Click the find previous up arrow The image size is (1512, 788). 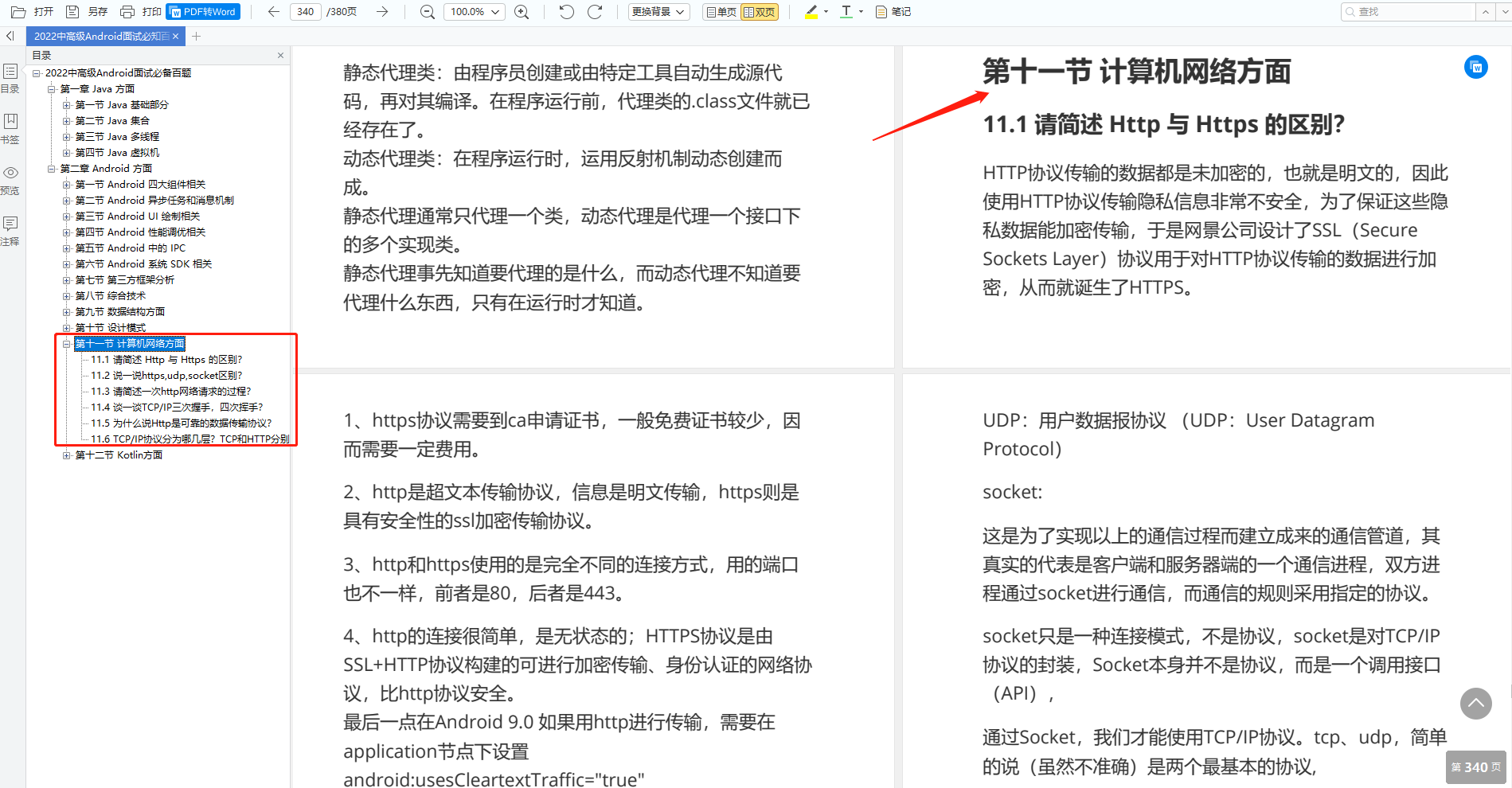pos(1485,12)
